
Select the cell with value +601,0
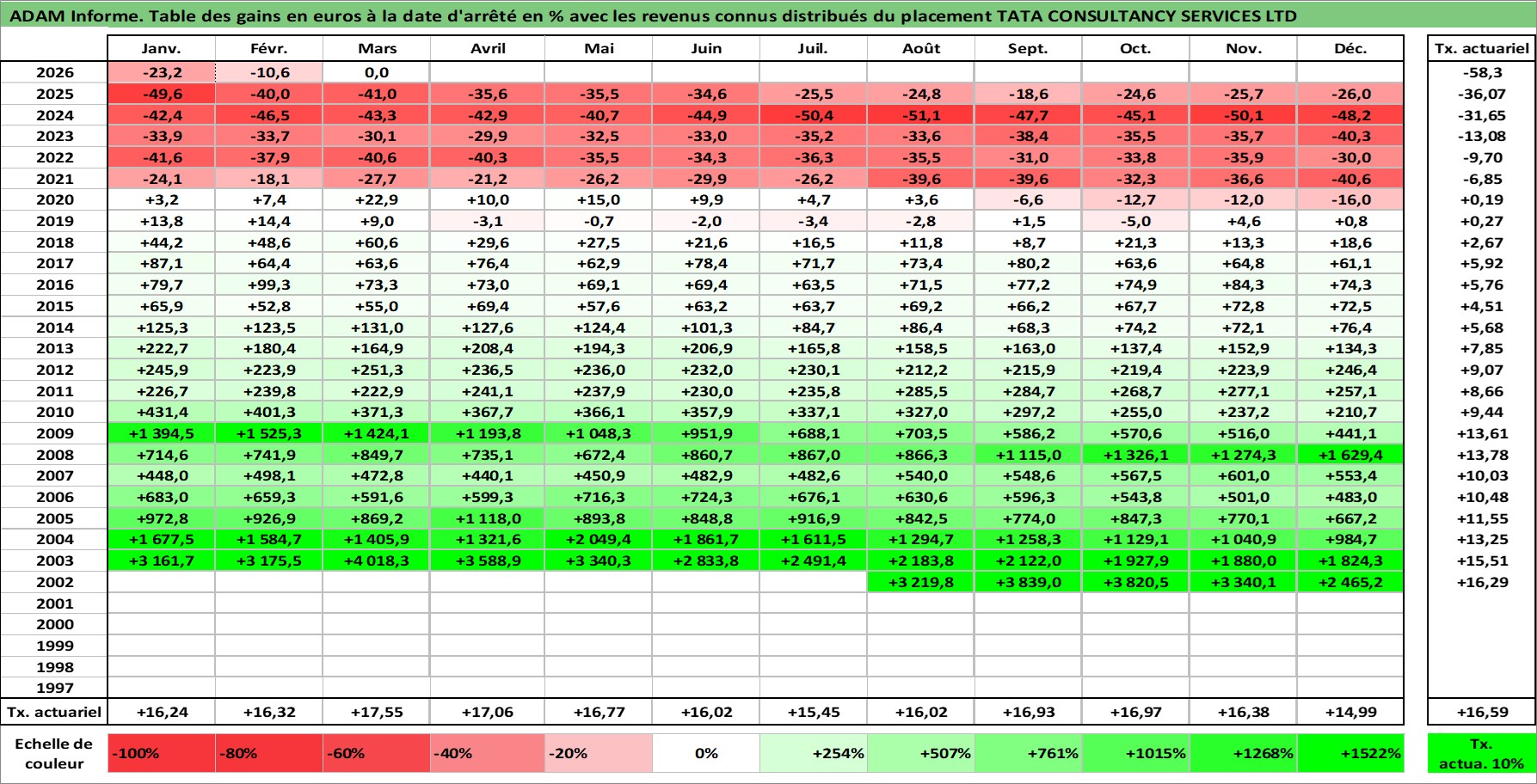point(1243,475)
